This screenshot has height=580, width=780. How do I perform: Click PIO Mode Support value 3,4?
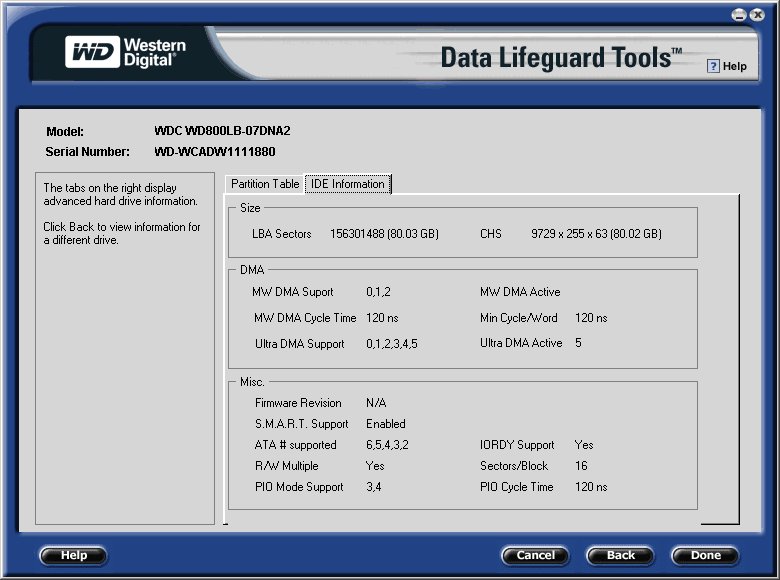pyautogui.click(x=374, y=487)
